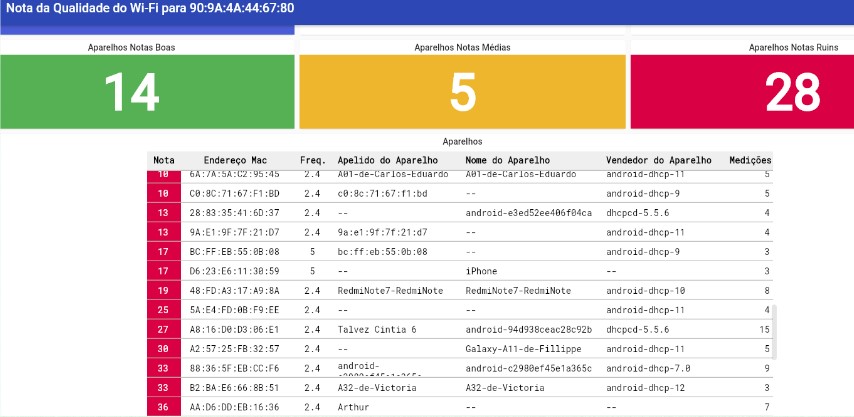The height and width of the screenshot is (417, 854).
Task: Select the Aparelhos Notas Ruins label
Action: coord(793,47)
